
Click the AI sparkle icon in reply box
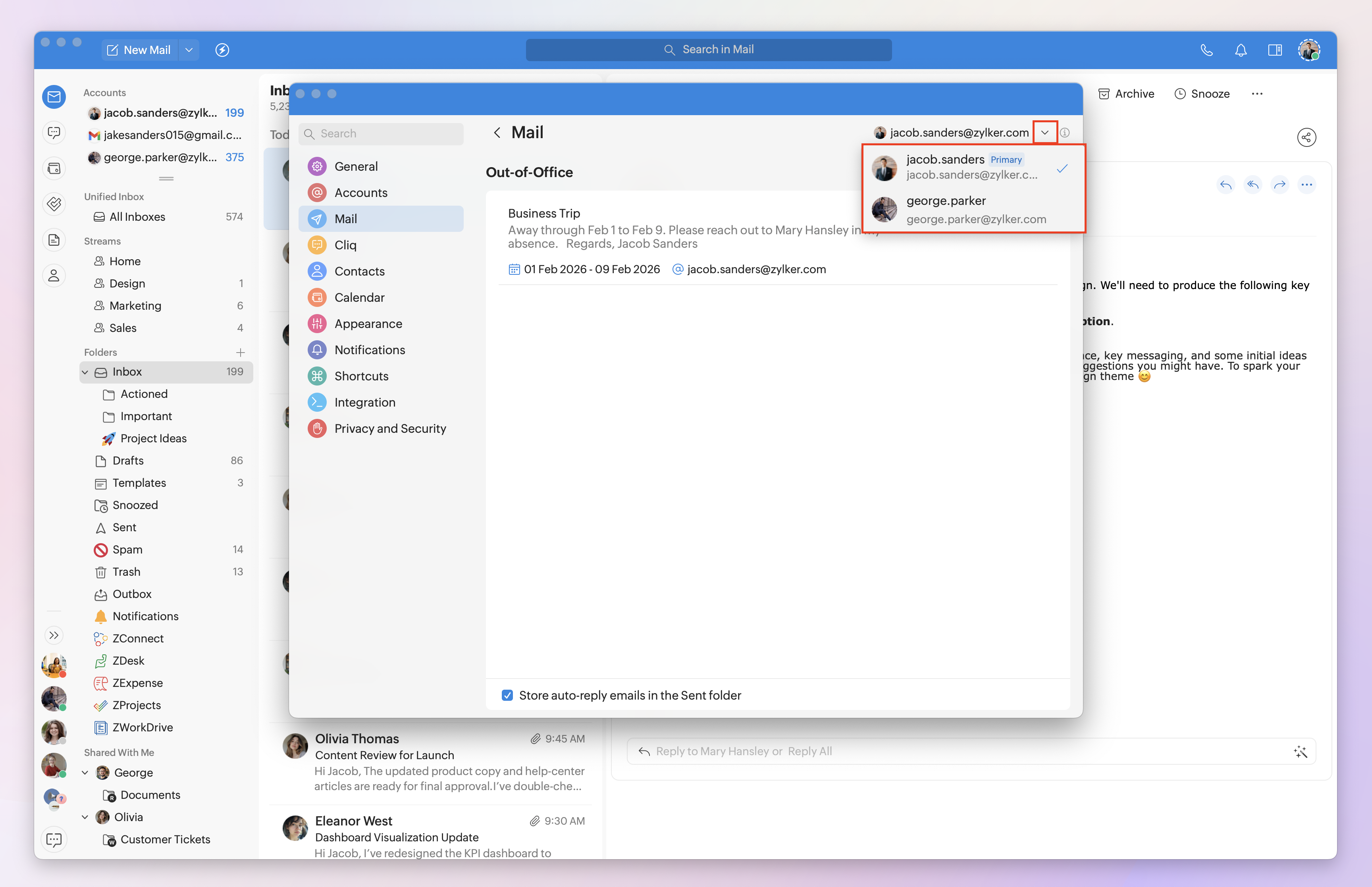(1300, 751)
